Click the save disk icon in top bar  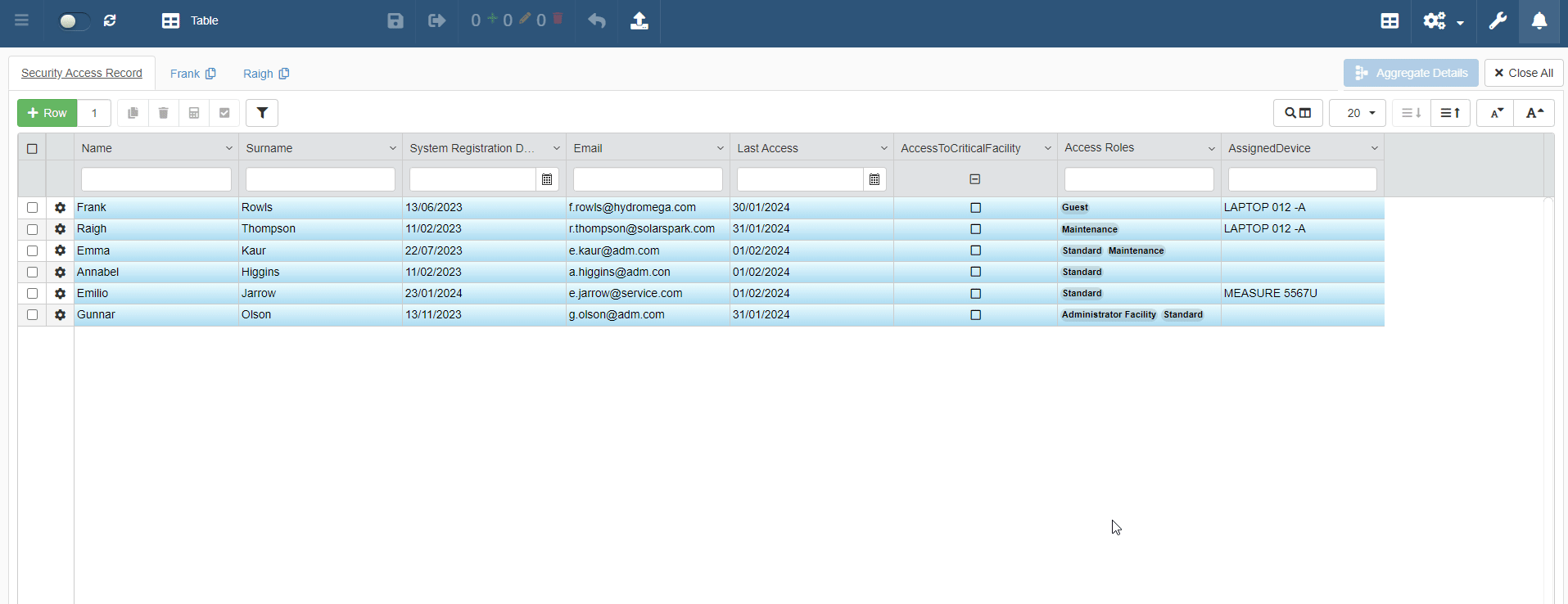pyautogui.click(x=395, y=20)
